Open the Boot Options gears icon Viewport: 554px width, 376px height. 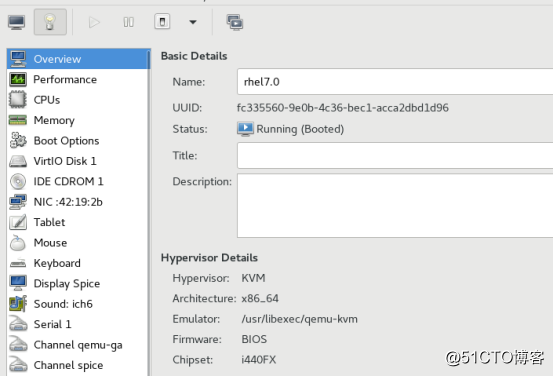pos(18,140)
